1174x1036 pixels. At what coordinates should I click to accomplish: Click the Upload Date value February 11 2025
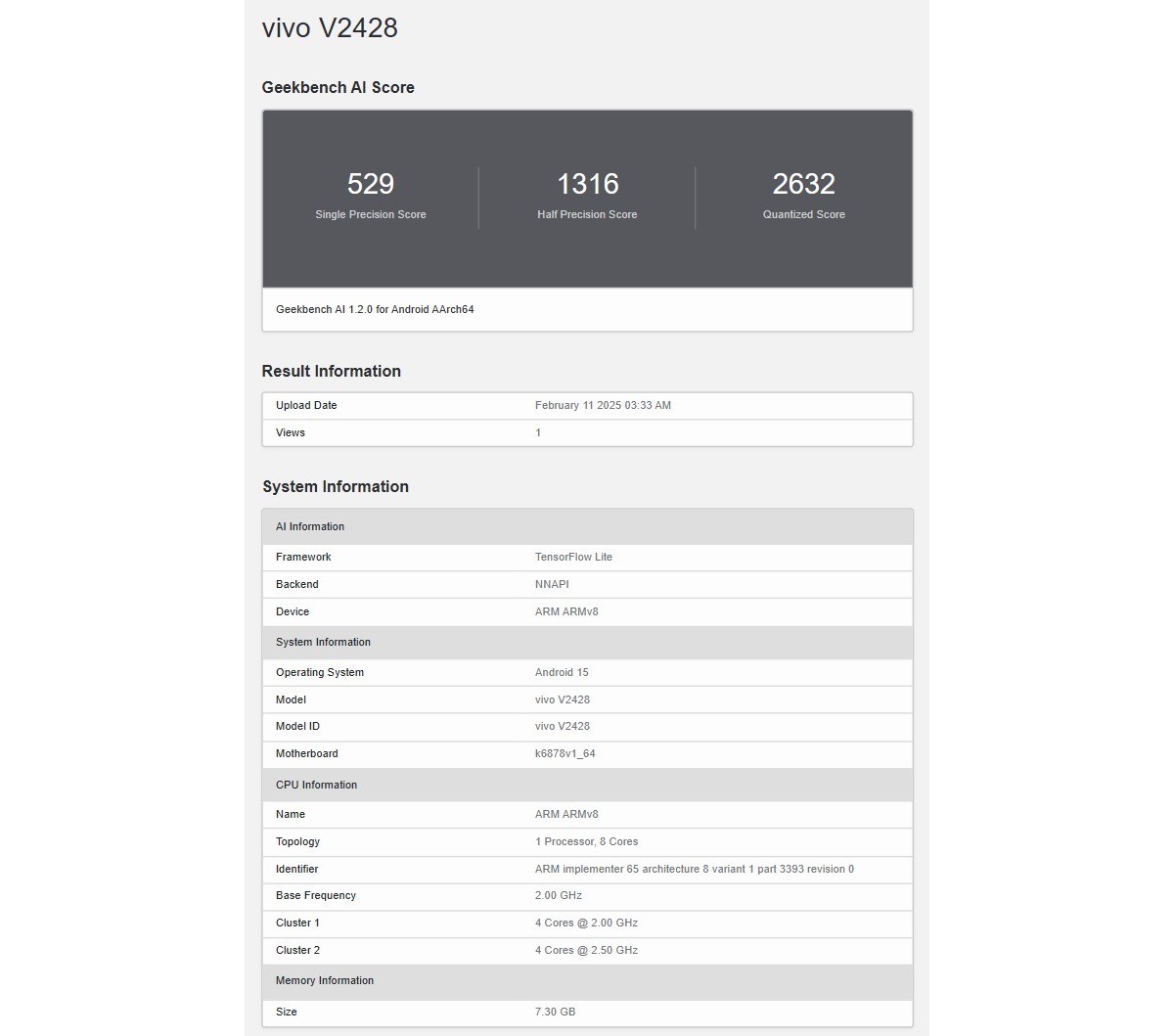[x=603, y=405]
